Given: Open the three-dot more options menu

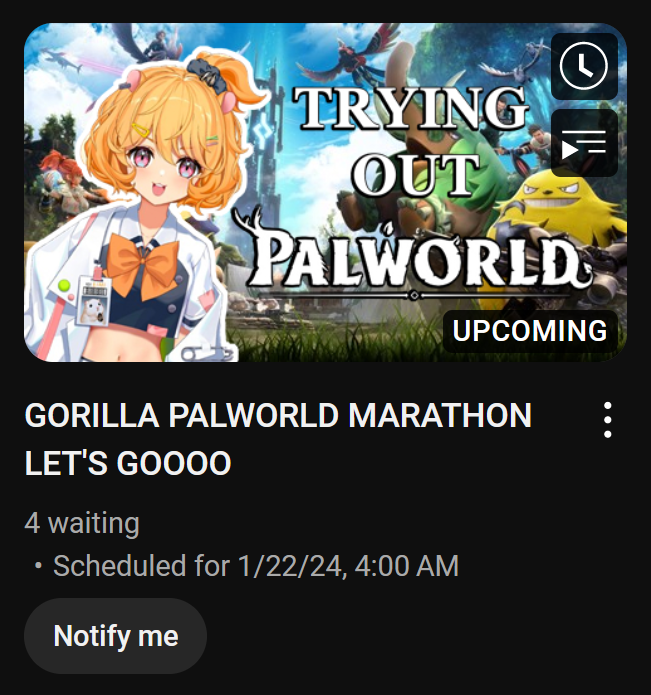Looking at the screenshot, I should coord(608,420).
